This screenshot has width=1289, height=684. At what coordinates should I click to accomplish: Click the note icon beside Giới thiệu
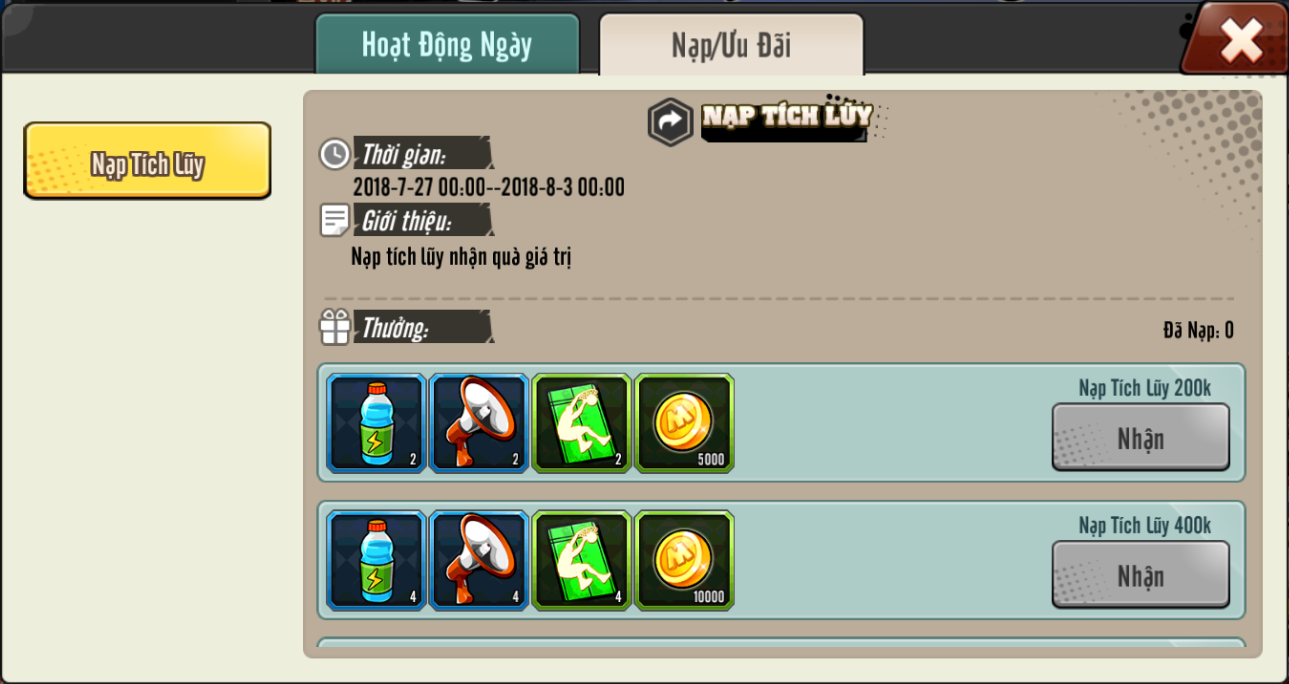click(335, 220)
